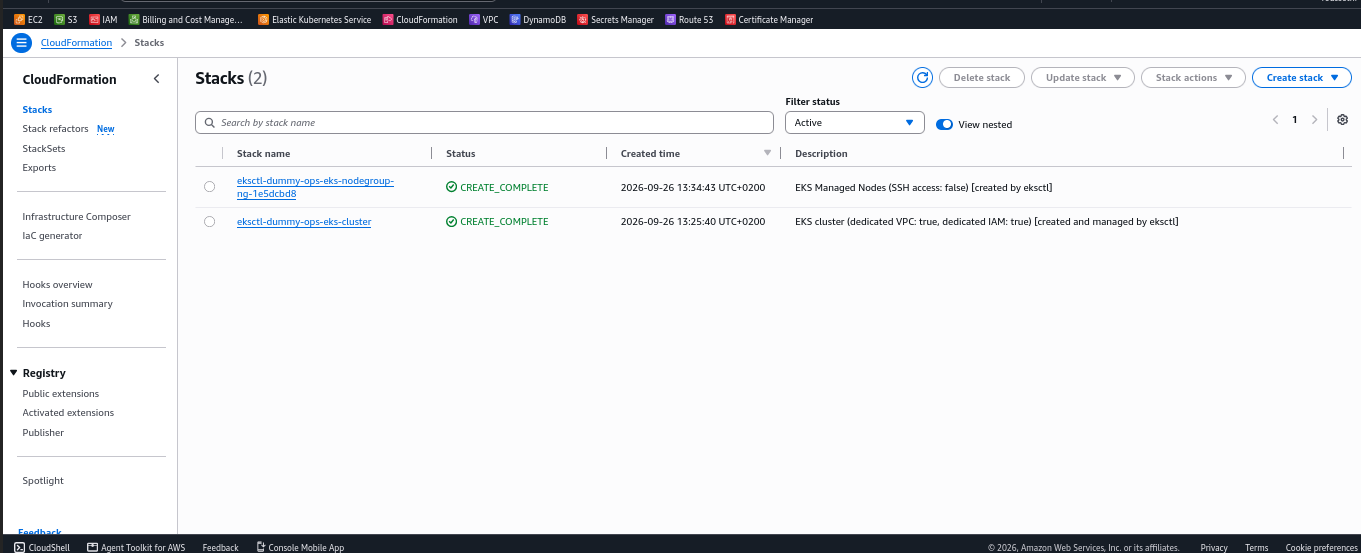Click EKS Managed Nodes description text

click(923, 187)
